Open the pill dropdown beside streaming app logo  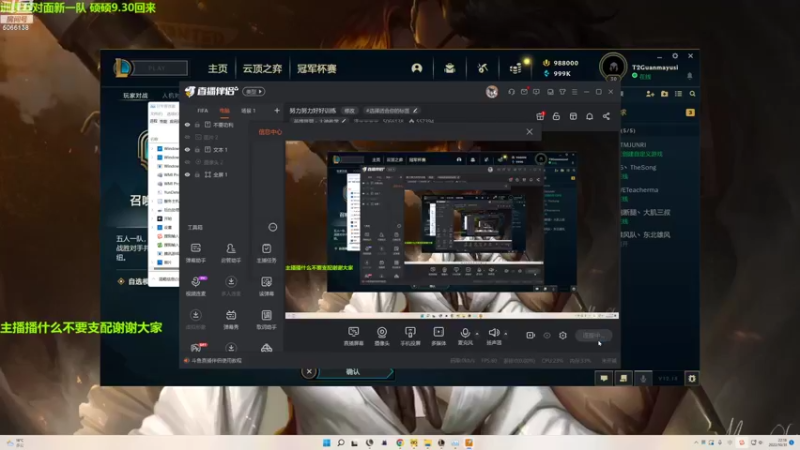254,92
